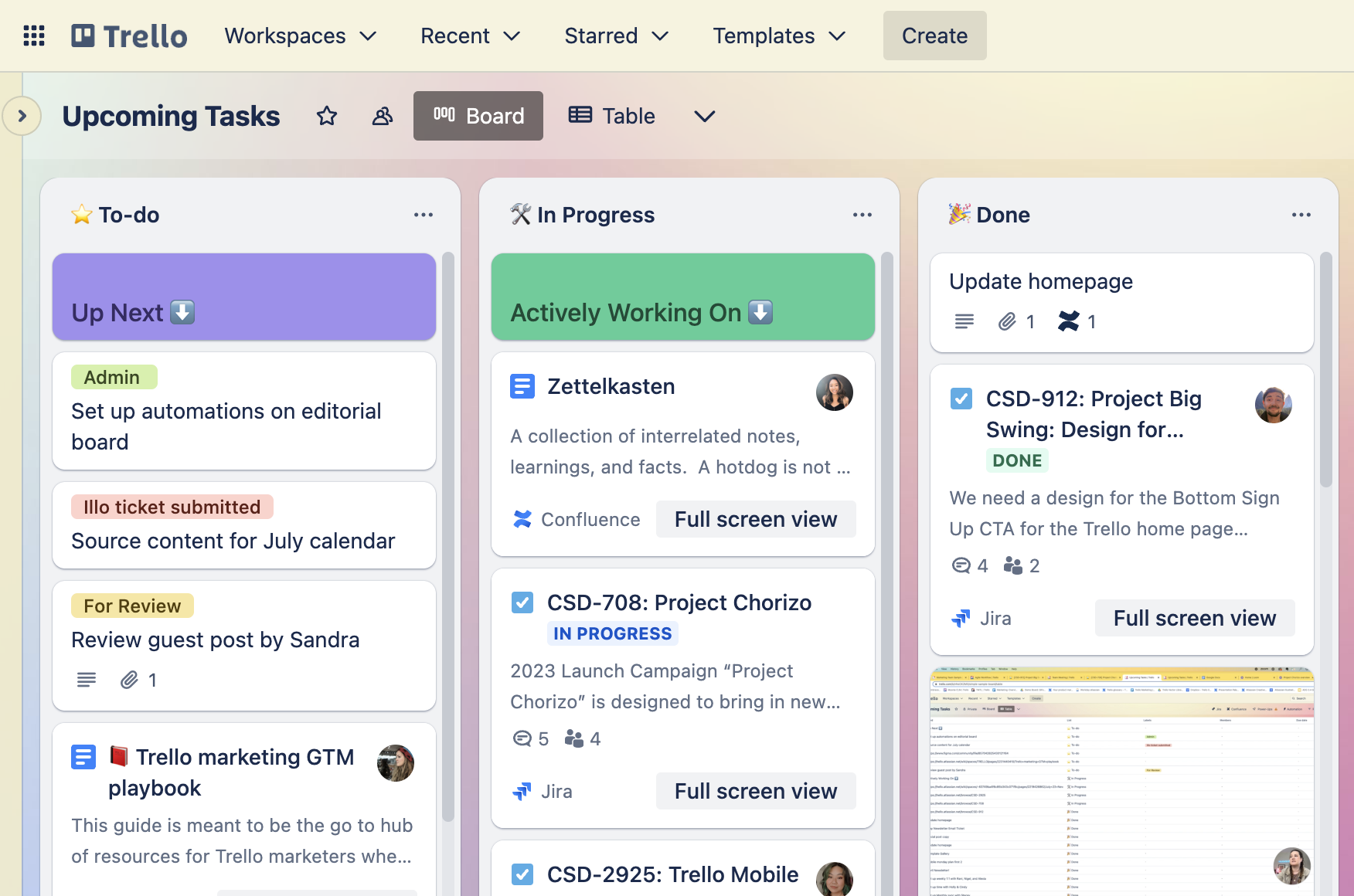
Task: Open 'Source content for July calendar' card
Action: pos(244,525)
